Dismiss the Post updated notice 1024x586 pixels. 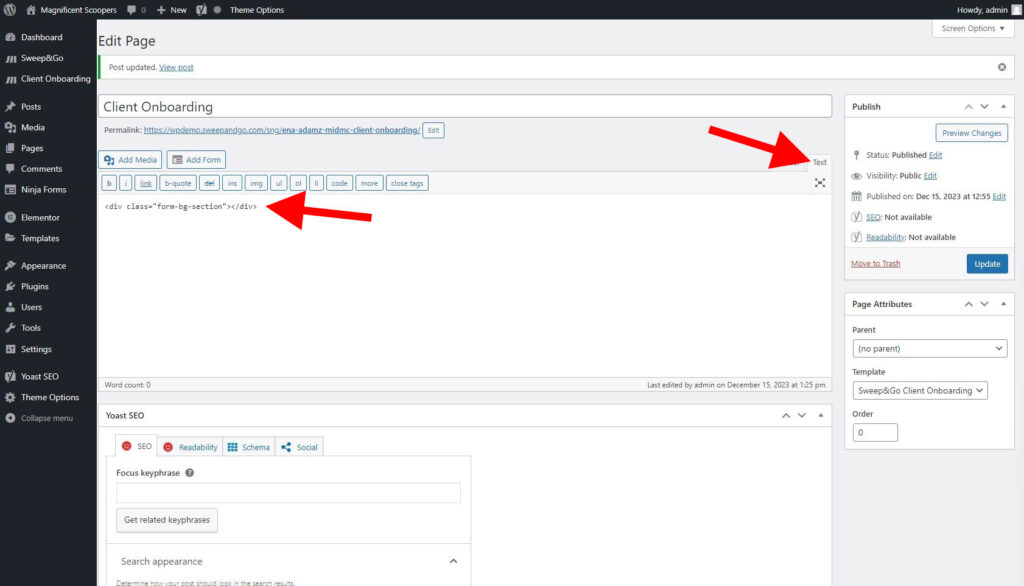pos(1002,67)
